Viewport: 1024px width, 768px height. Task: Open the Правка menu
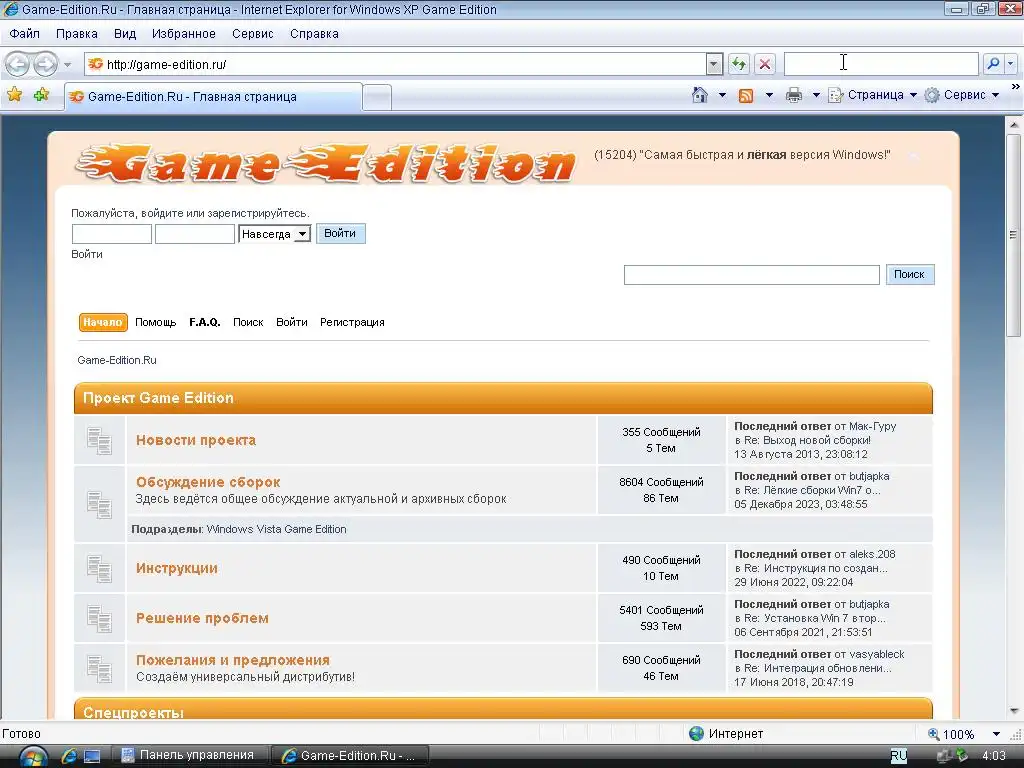(x=76, y=34)
